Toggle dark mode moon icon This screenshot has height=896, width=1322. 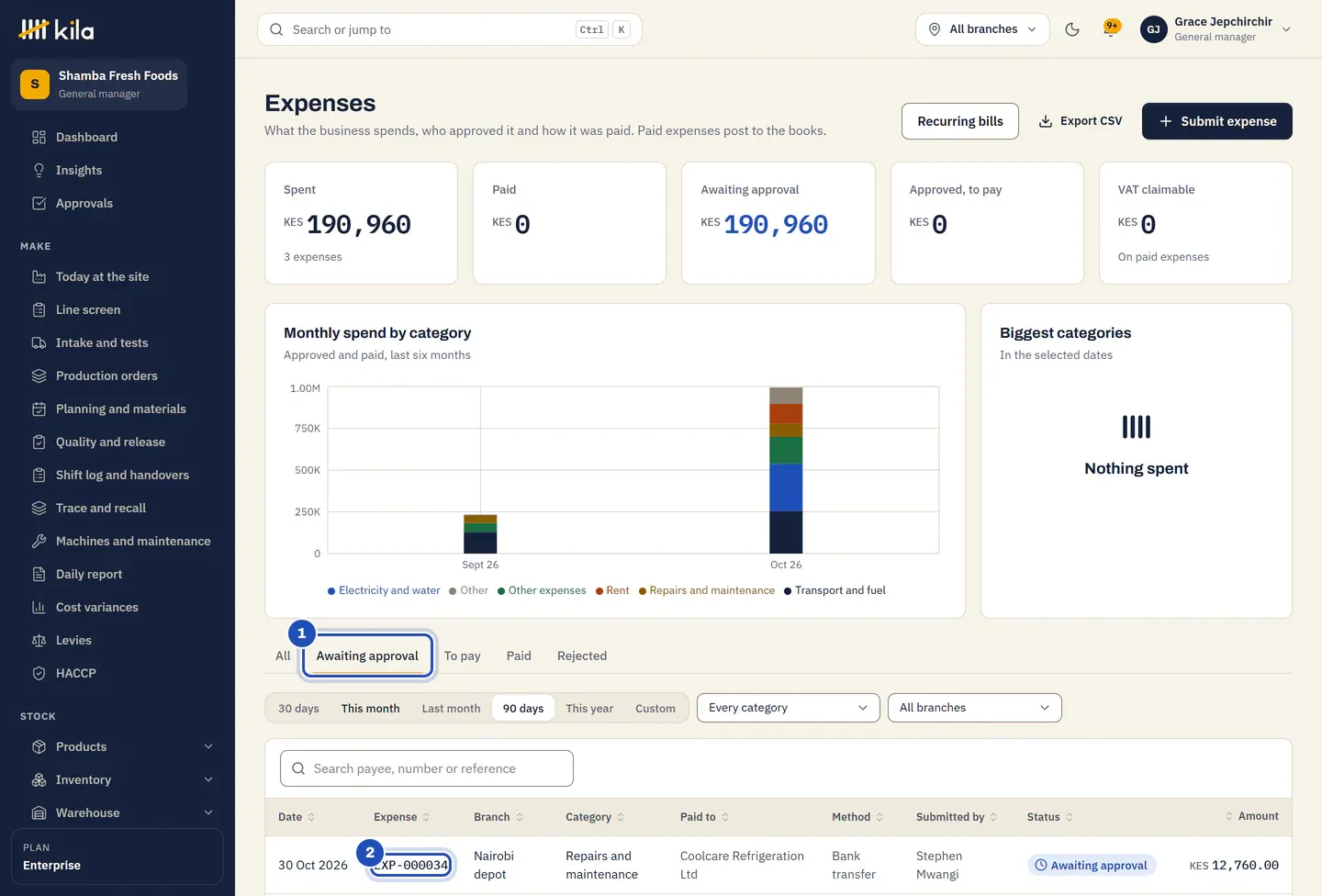[1071, 29]
